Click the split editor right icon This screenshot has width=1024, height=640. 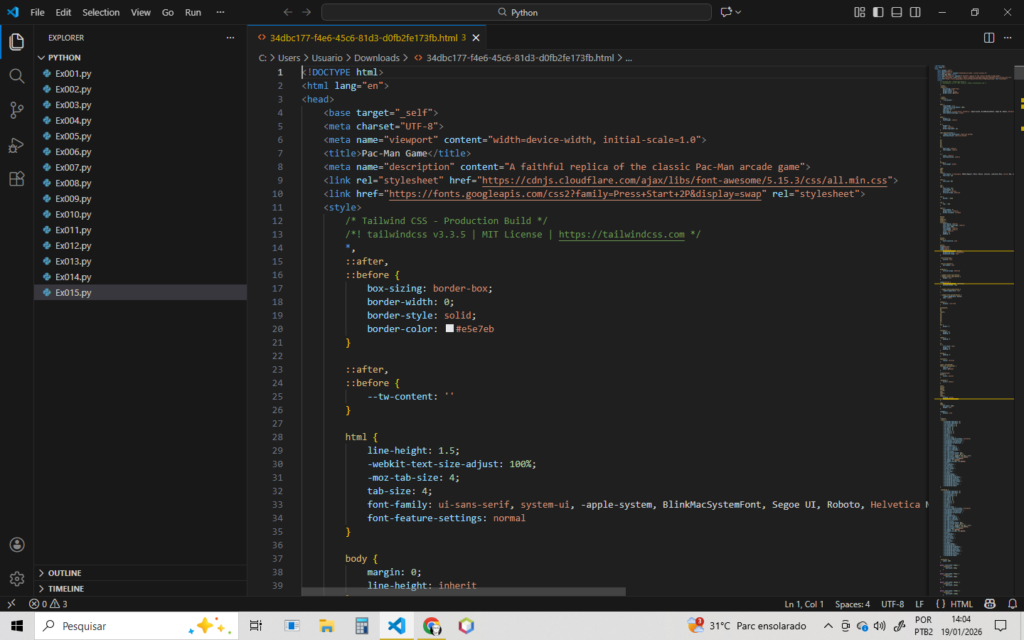989,38
